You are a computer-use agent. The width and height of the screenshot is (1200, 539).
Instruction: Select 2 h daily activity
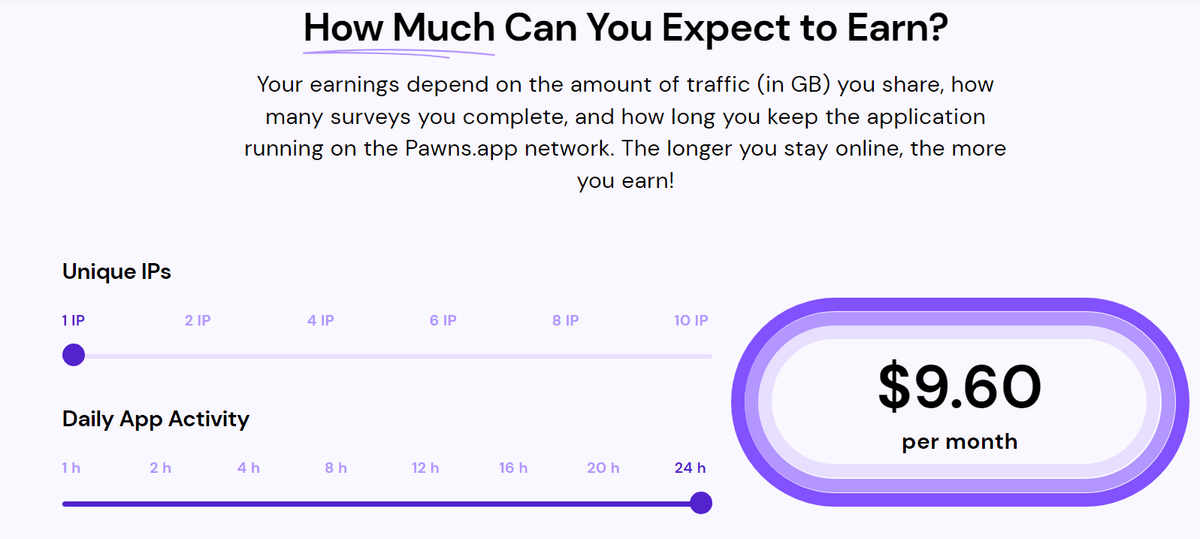pos(160,468)
